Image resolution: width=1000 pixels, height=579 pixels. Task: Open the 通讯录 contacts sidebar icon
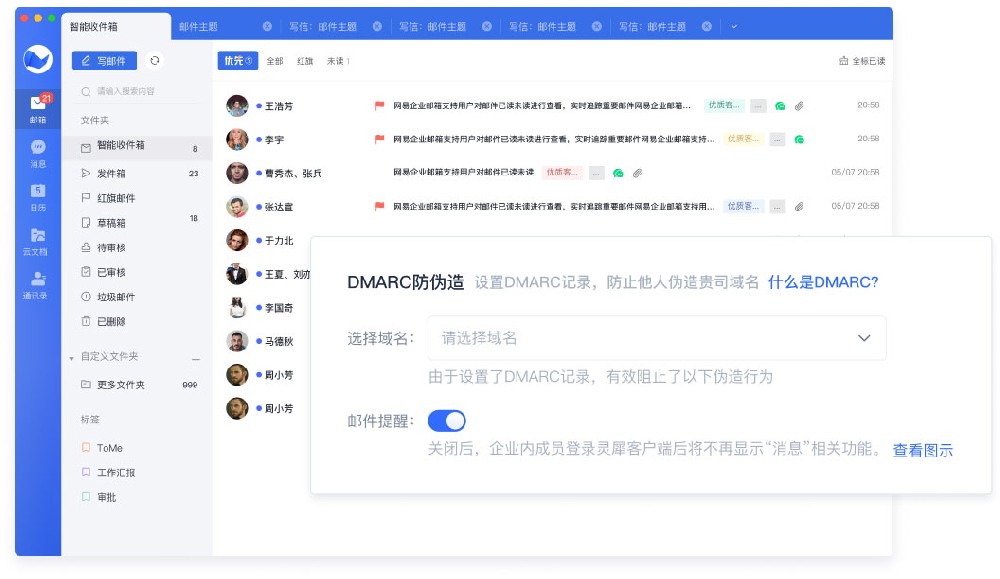click(38, 284)
